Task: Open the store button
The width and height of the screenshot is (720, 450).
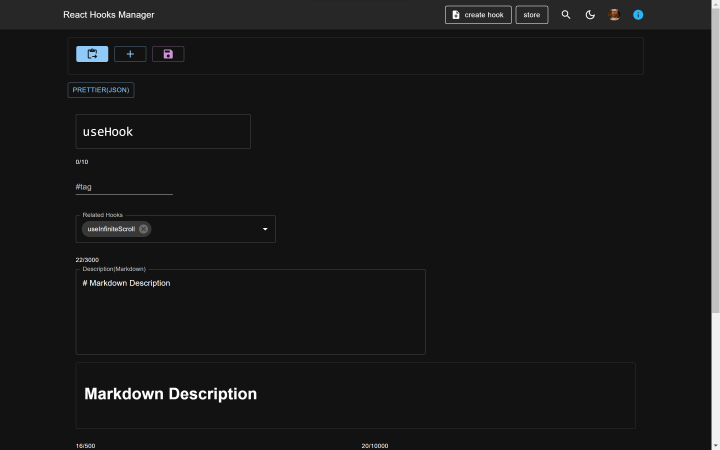Action: coord(532,15)
